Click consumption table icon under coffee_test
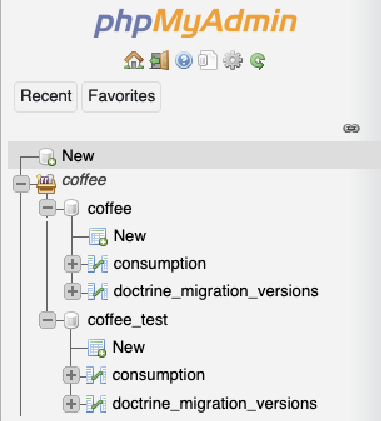 (x=96, y=375)
